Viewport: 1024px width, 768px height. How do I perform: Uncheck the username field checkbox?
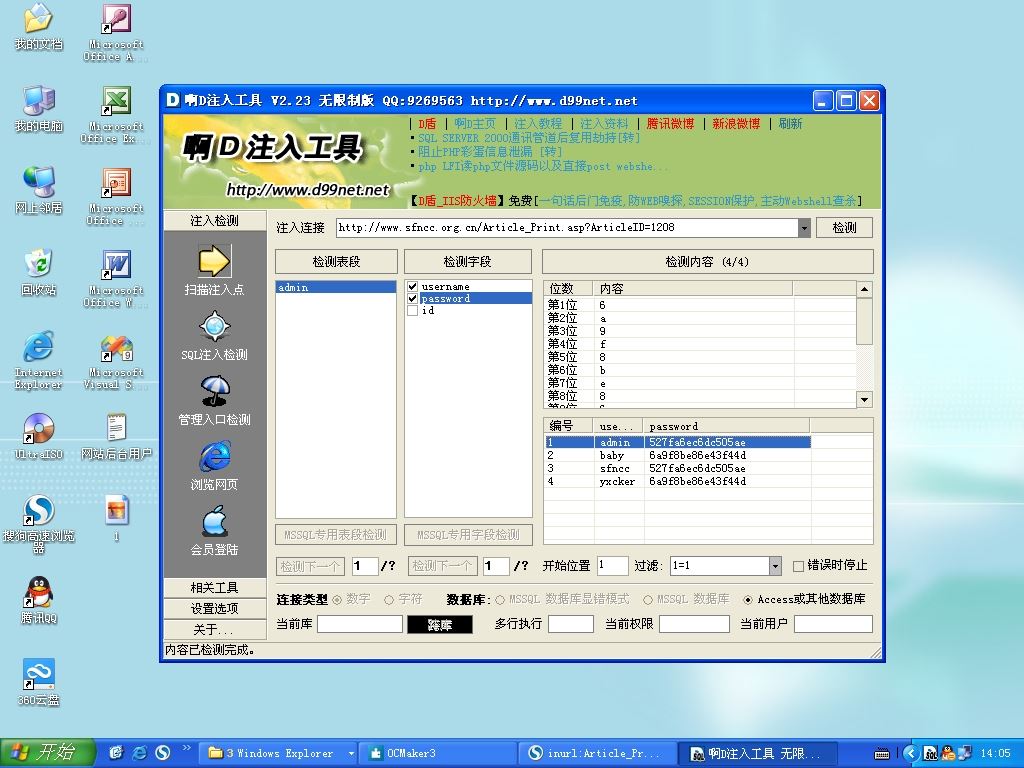(x=412, y=287)
